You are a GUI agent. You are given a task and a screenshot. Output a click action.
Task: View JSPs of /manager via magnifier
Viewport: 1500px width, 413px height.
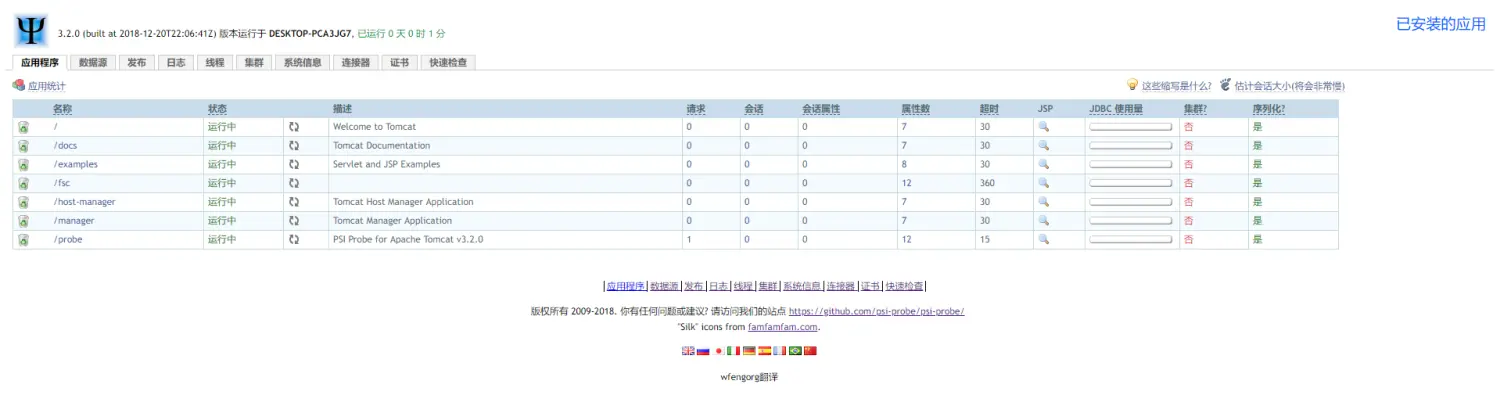point(1043,221)
